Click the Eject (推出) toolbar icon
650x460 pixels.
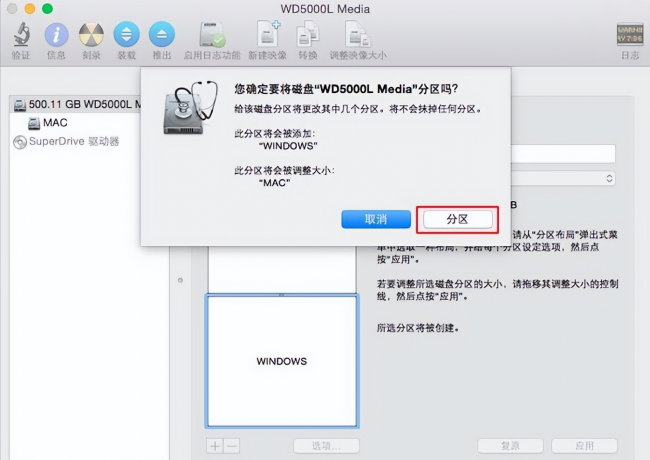pos(162,34)
